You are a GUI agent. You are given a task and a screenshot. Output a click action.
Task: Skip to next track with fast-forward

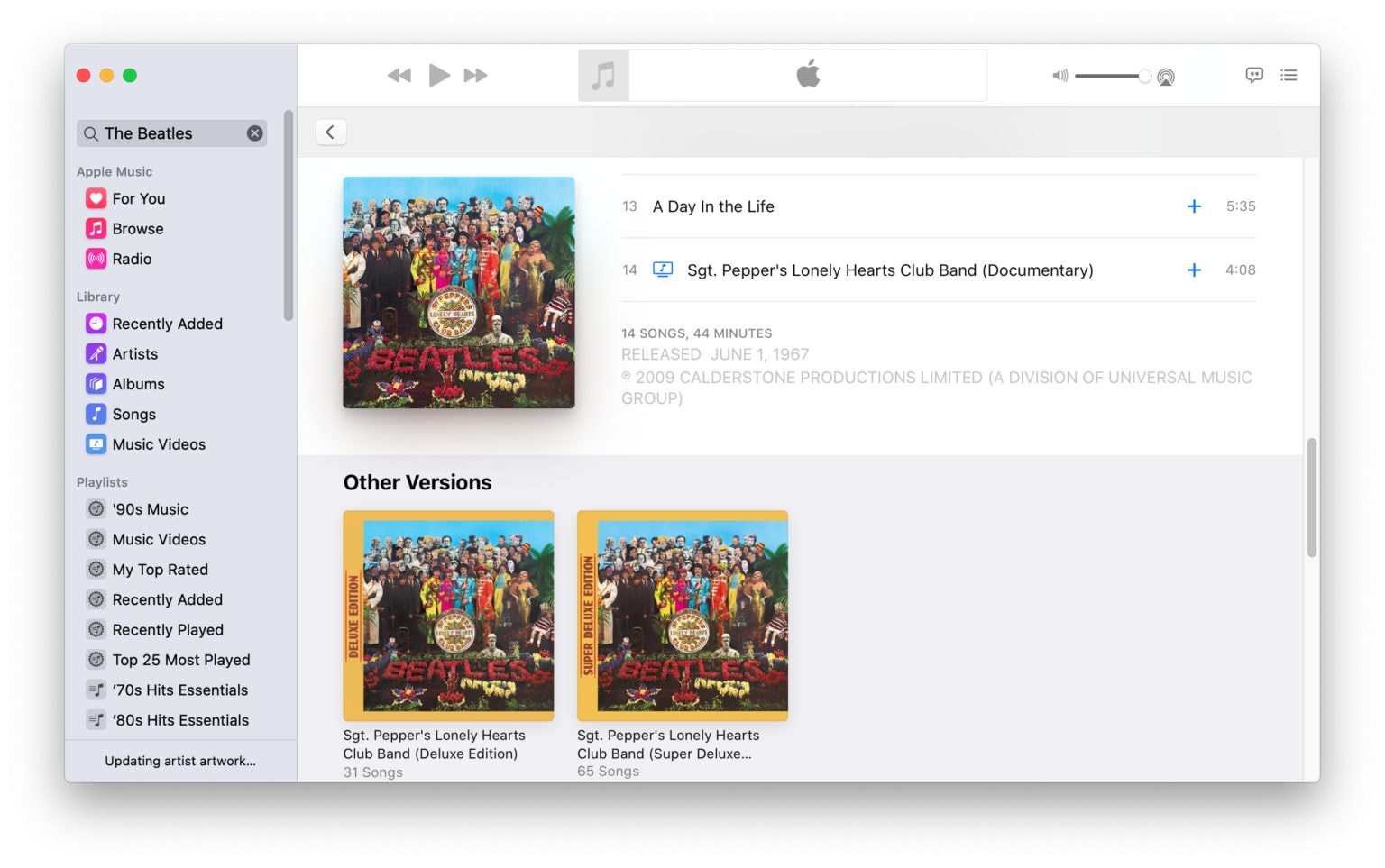(475, 76)
